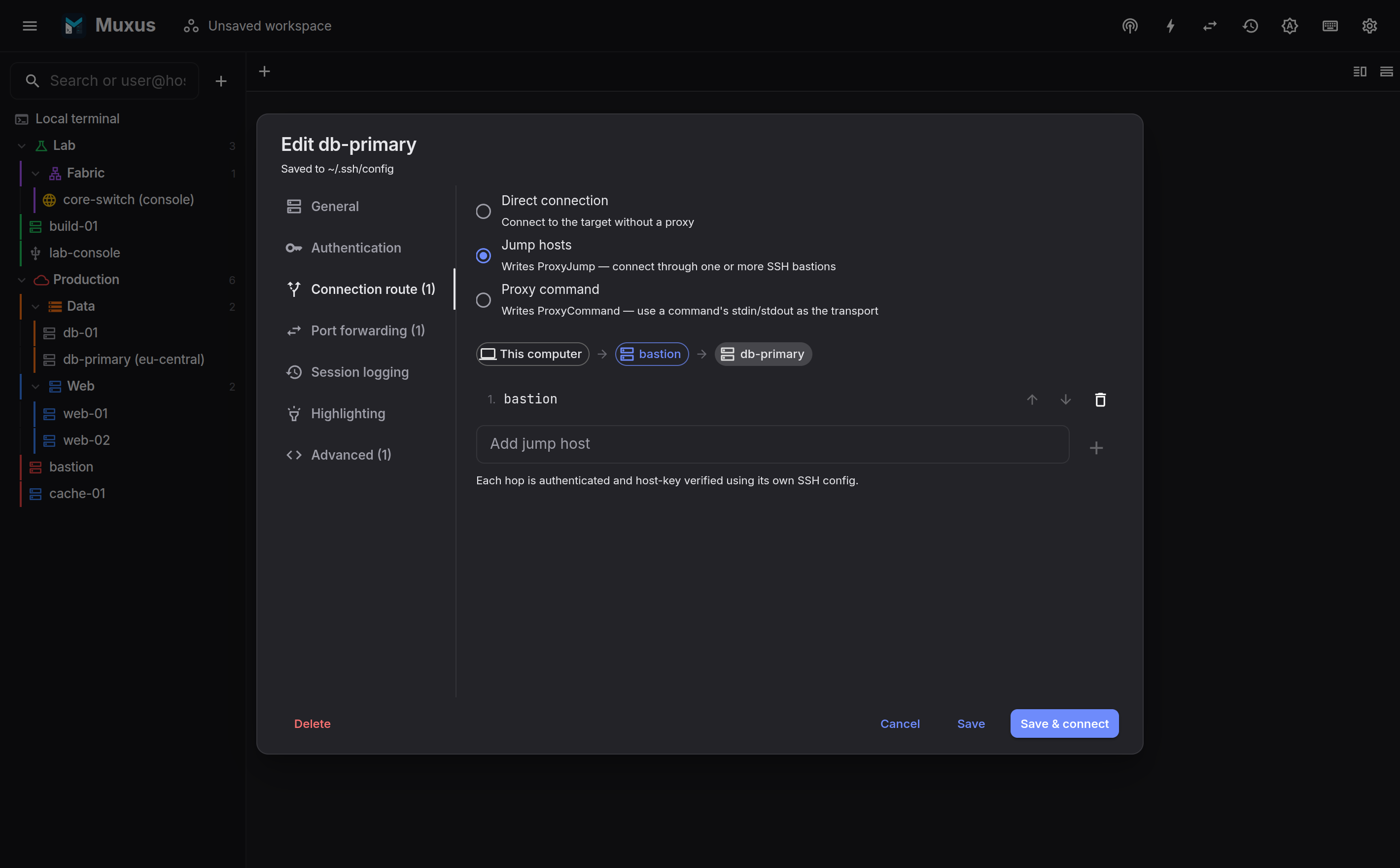Click the db-primary route chip
Viewport: 1400px width, 868px height.
(763, 354)
